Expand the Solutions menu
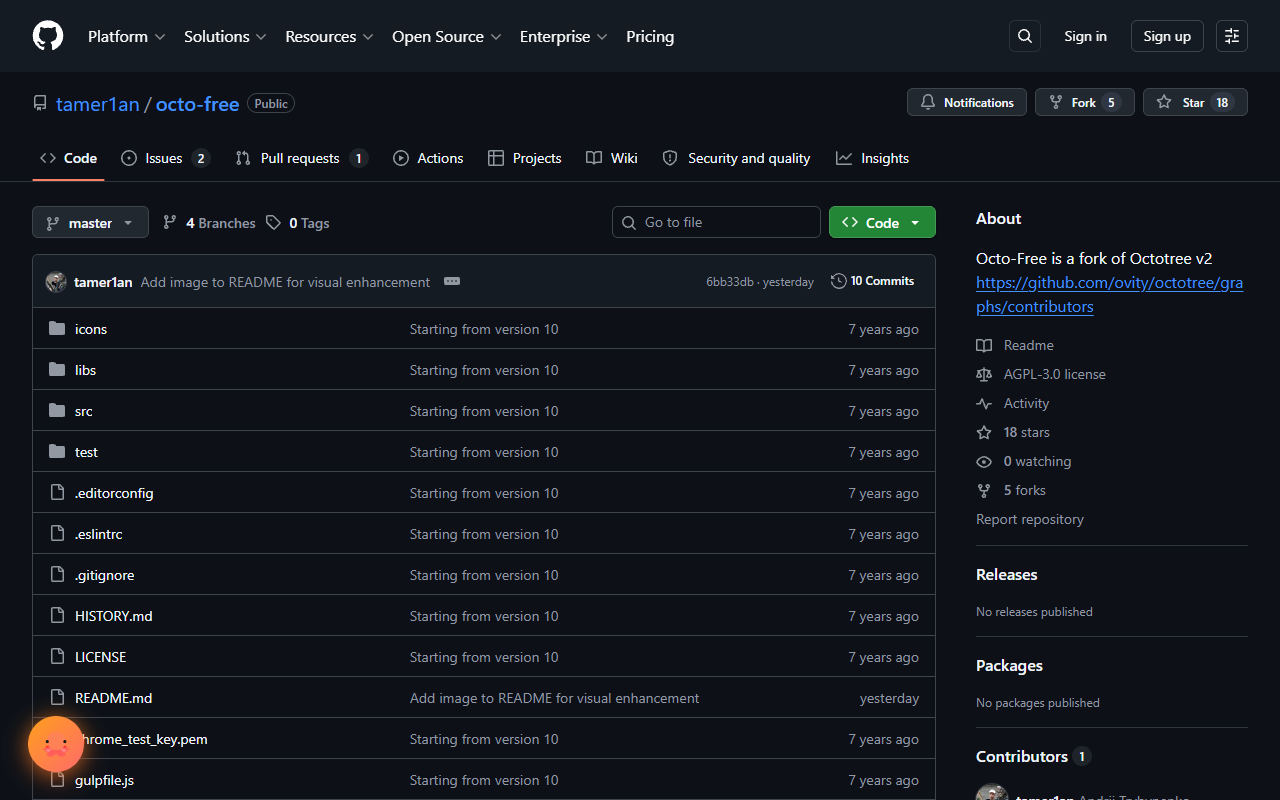The width and height of the screenshot is (1280, 800). pos(225,36)
